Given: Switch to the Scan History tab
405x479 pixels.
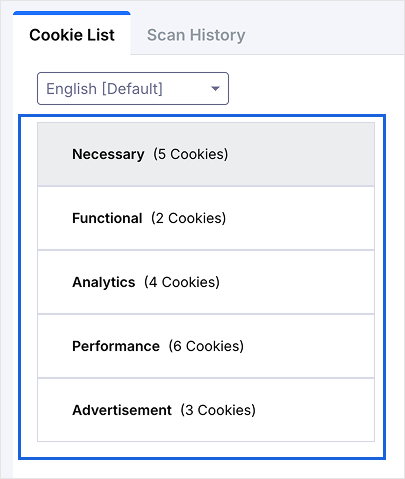Looking at the screenshot, I should pyautogui.click(x=196, y=35).
